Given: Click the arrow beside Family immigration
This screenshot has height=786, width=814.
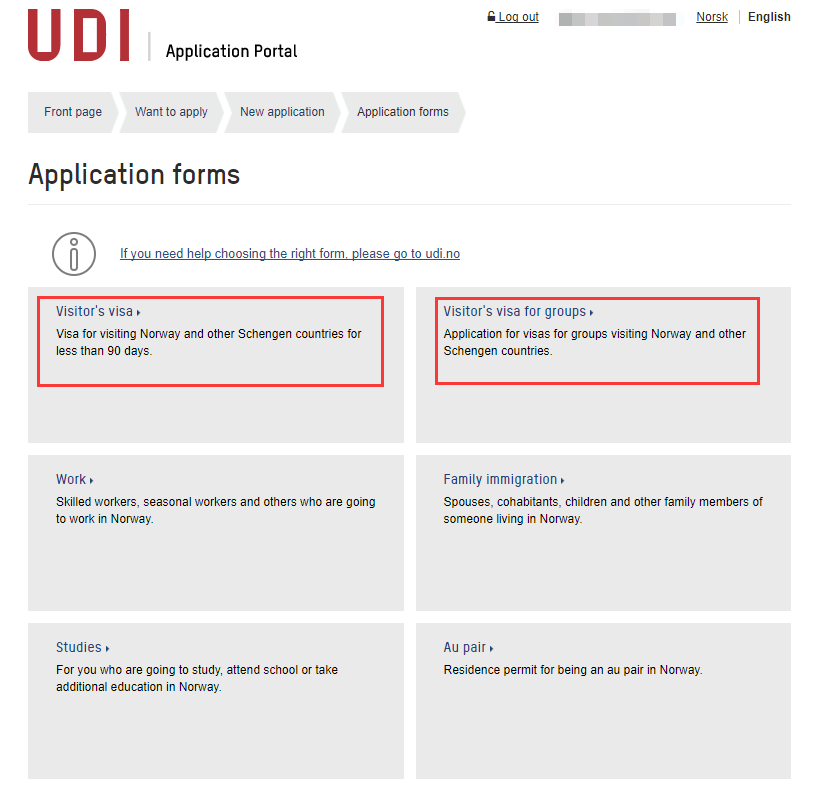Looking at the screenshot, I should (x=563, y=481).
